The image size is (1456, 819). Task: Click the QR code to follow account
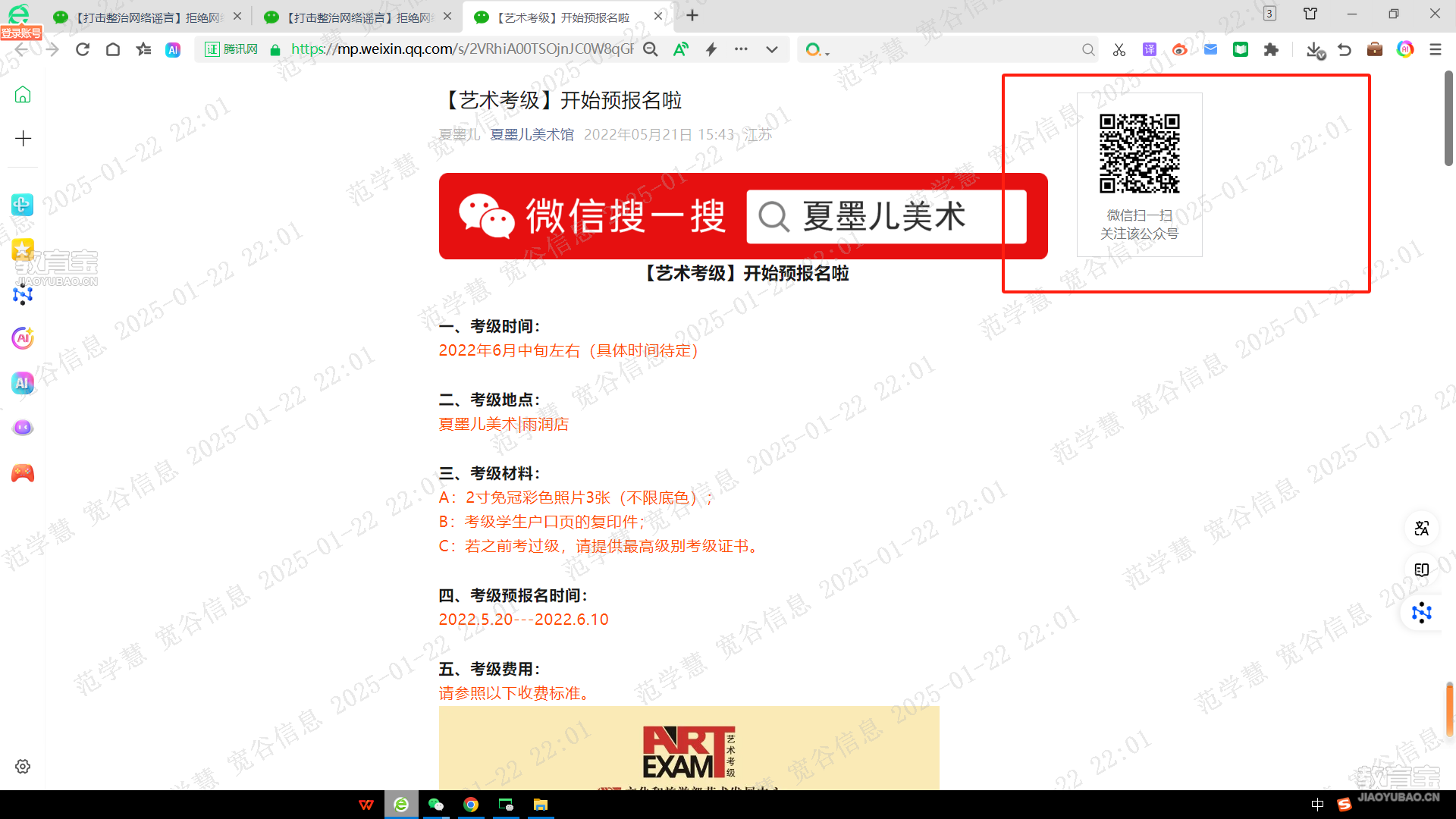(x=1140, y=154)
